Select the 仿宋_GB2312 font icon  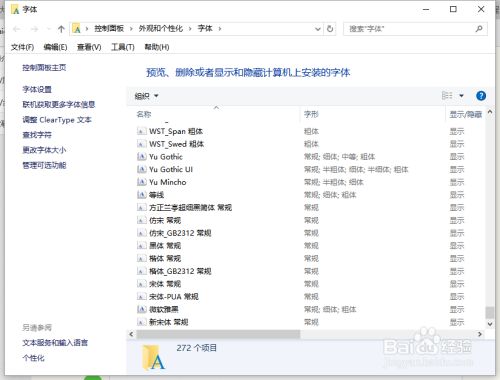point(142,233)
